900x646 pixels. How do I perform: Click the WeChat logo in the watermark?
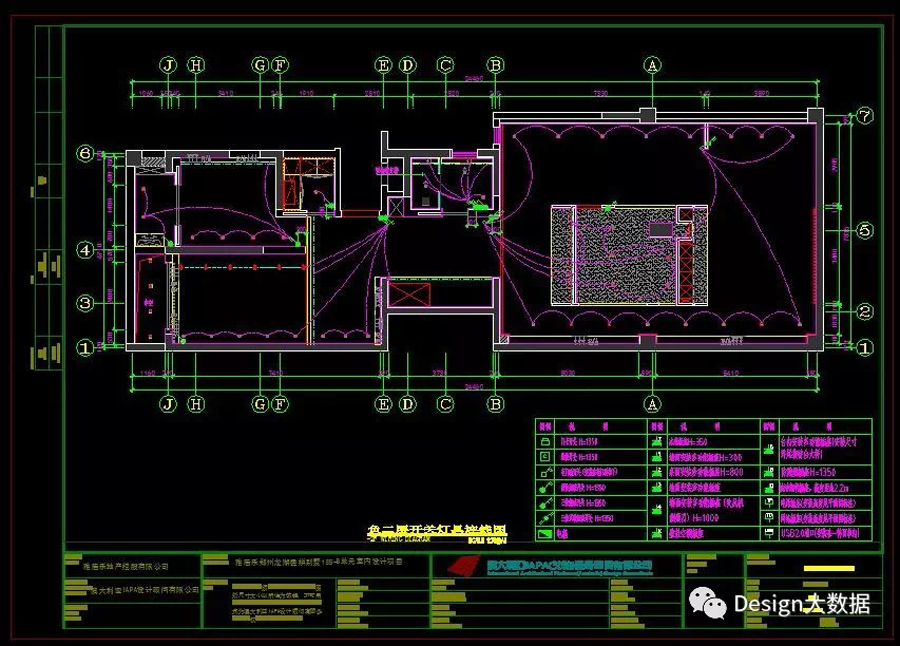(x=708, y=603)
